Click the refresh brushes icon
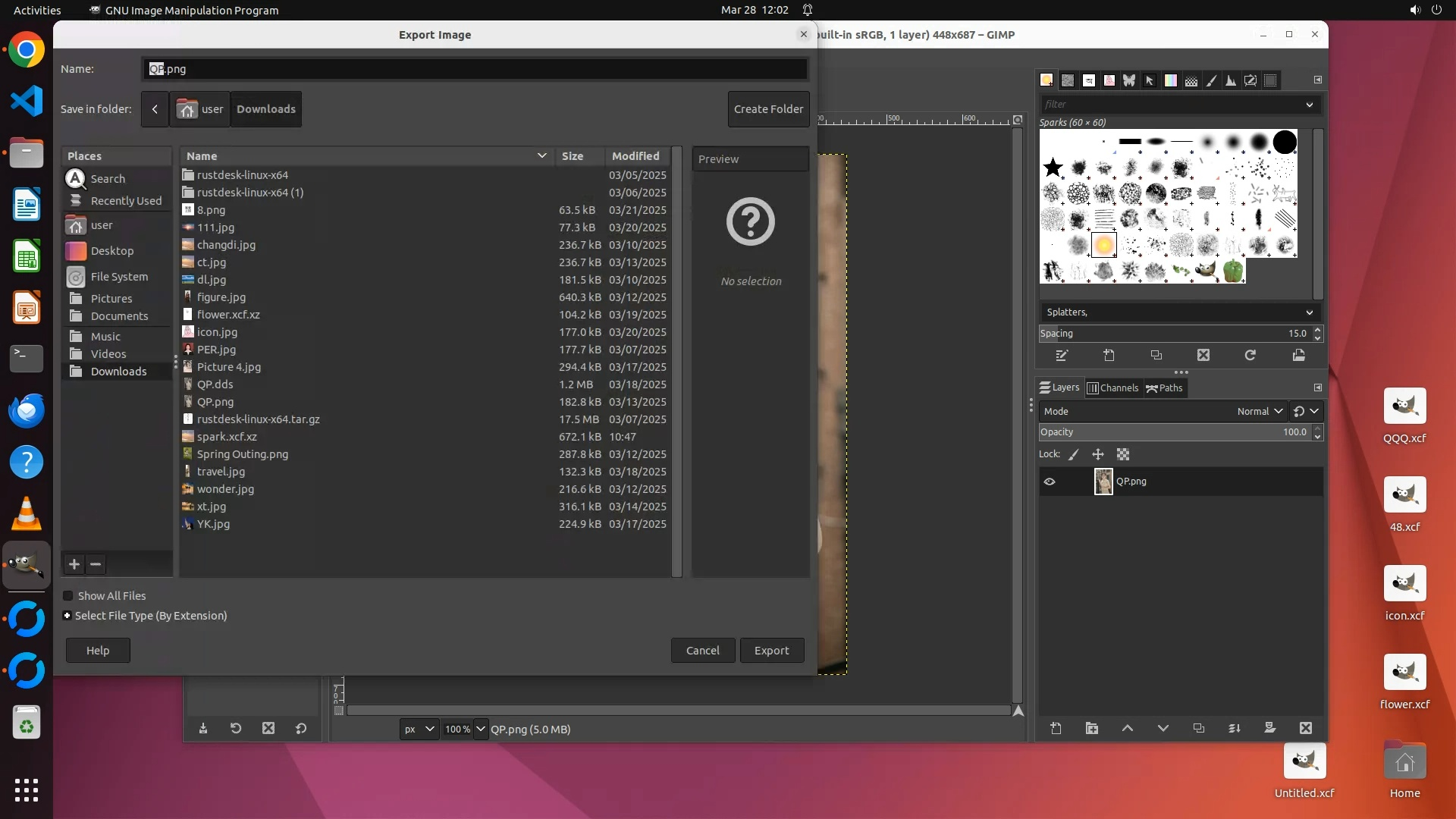The width and height of the screenshot is (1456, 819). point(1250,355)
